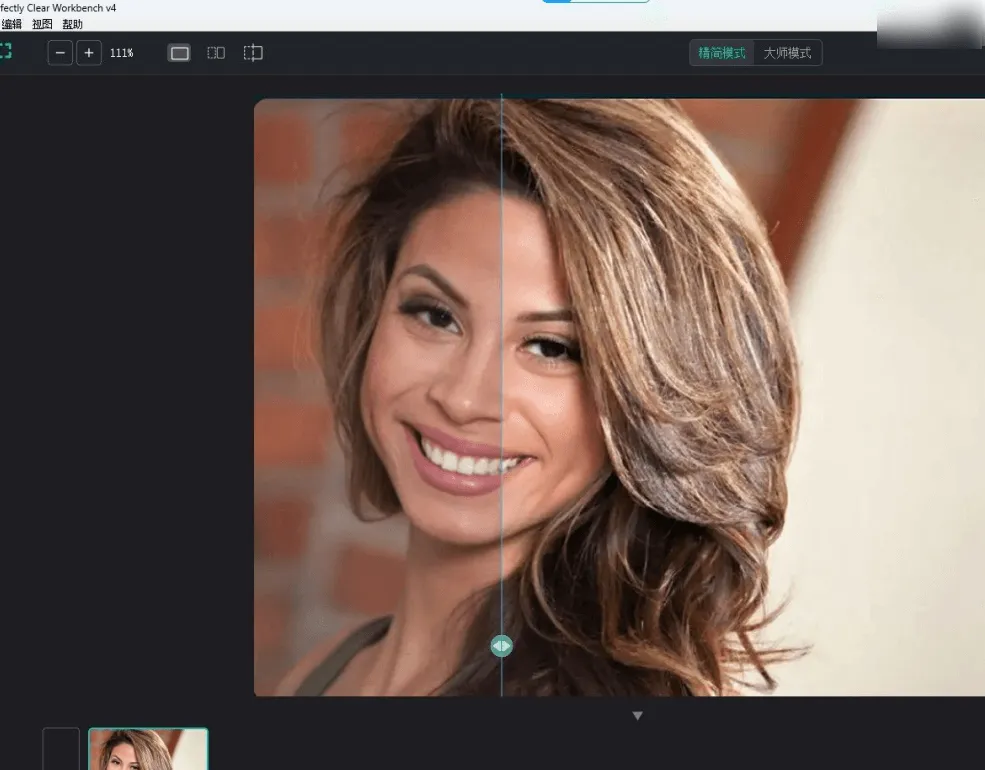This screenshot has width=985, height=770.
Task: Click the zoom out minus button
Action: coord(60,53)
